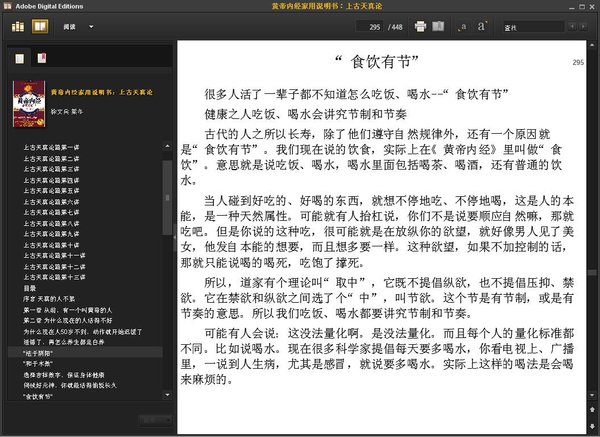Click the Adobe Digital Editions app icon
This screenshot has height=437, width=600.
[7, 6]
